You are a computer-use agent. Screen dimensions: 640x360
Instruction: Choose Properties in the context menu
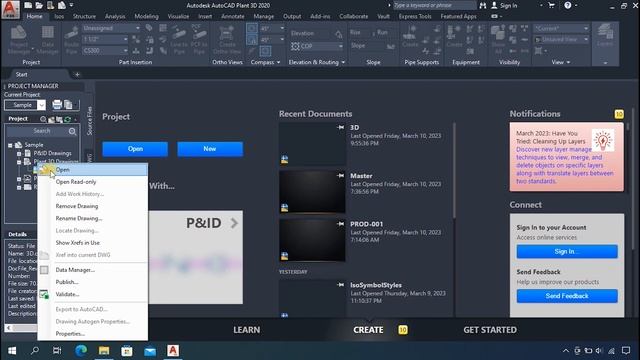click(x=93, y=333)
